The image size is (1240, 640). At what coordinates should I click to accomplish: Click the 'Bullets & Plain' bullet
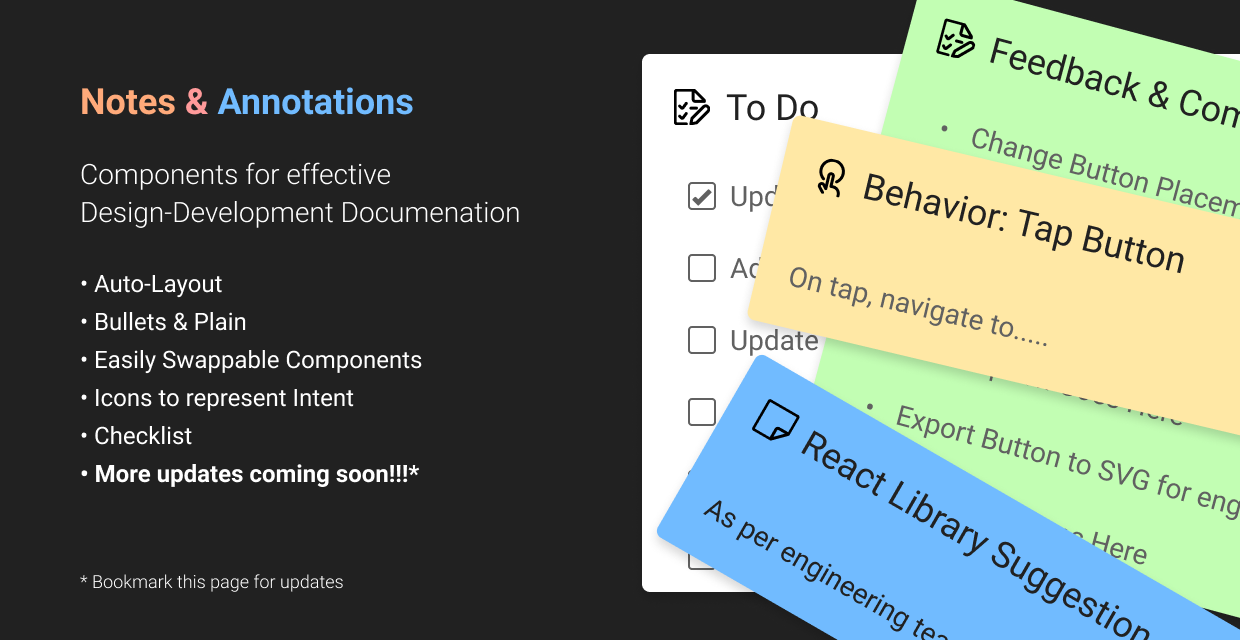(x=163, y=322)
